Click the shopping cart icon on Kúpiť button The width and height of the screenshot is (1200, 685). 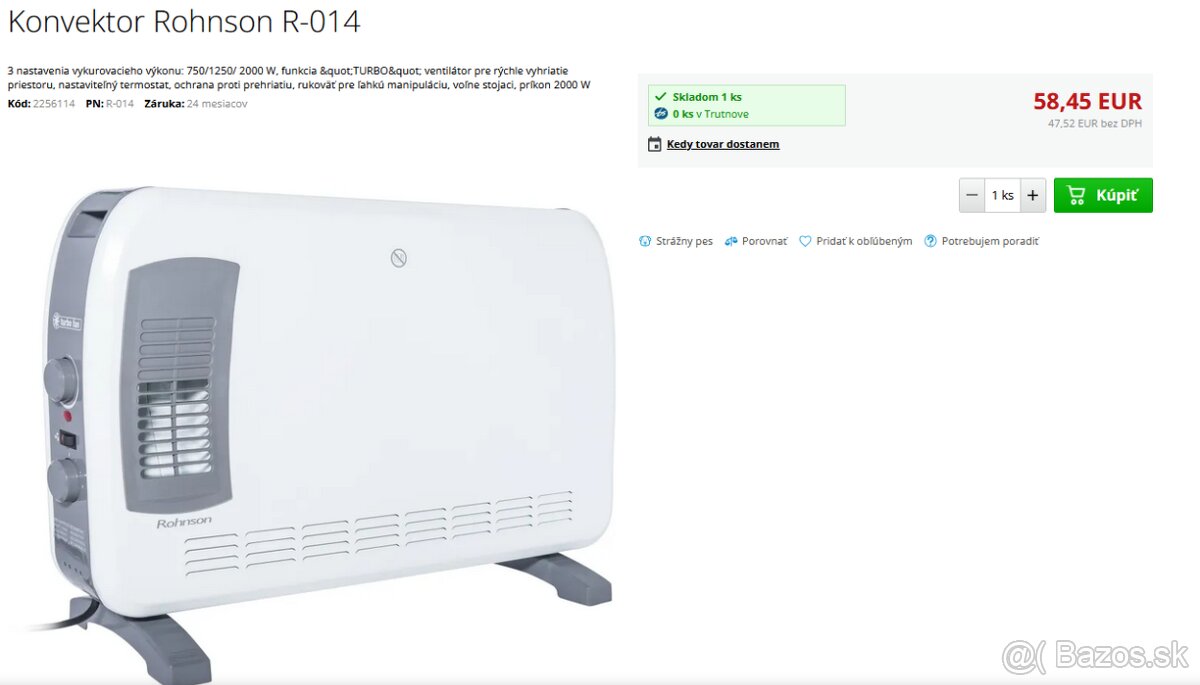point(1076,195)
